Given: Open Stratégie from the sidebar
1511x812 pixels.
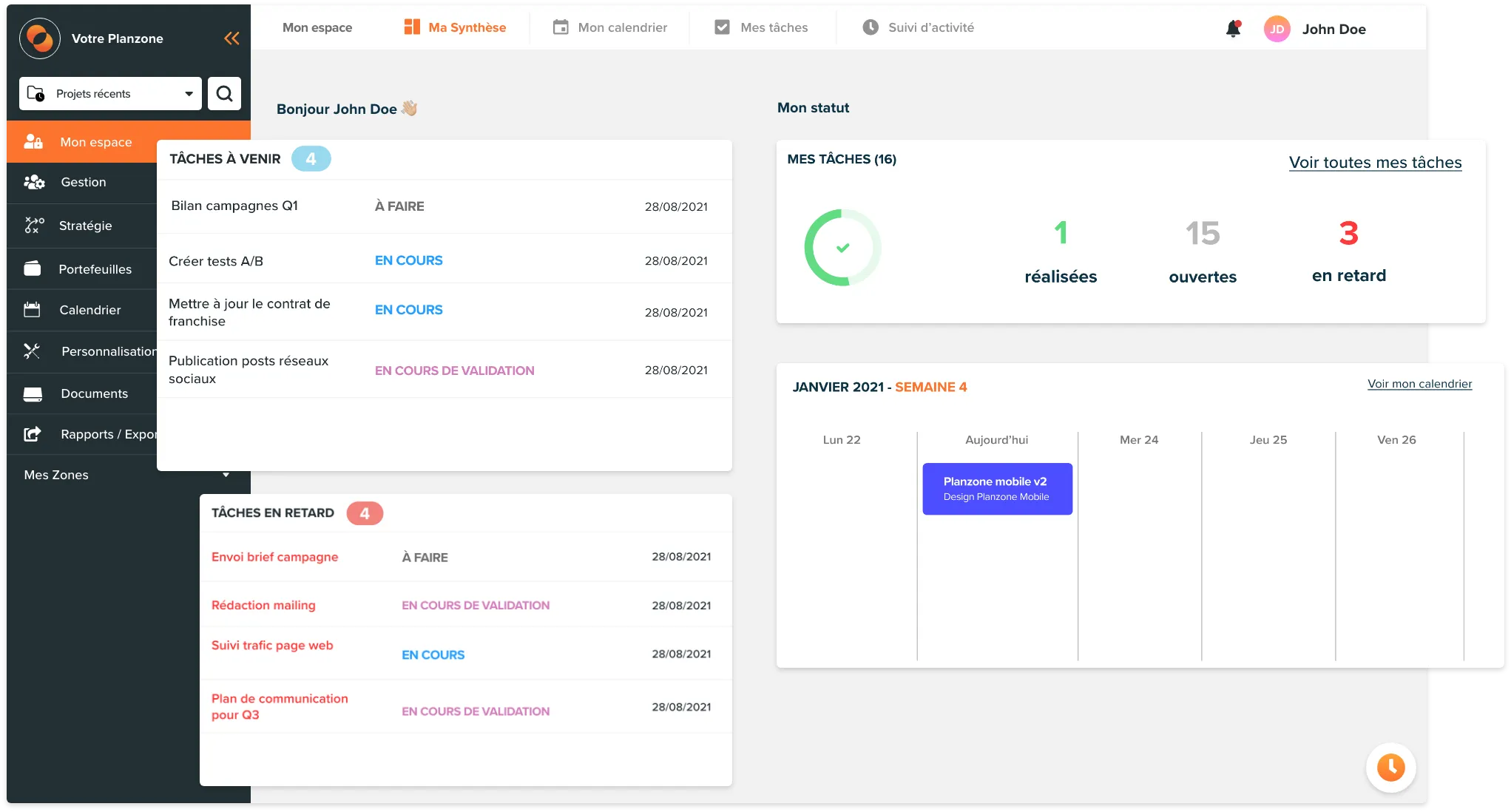Looking at the screenshot, I should pyautogui.click(x=85, y=226).
